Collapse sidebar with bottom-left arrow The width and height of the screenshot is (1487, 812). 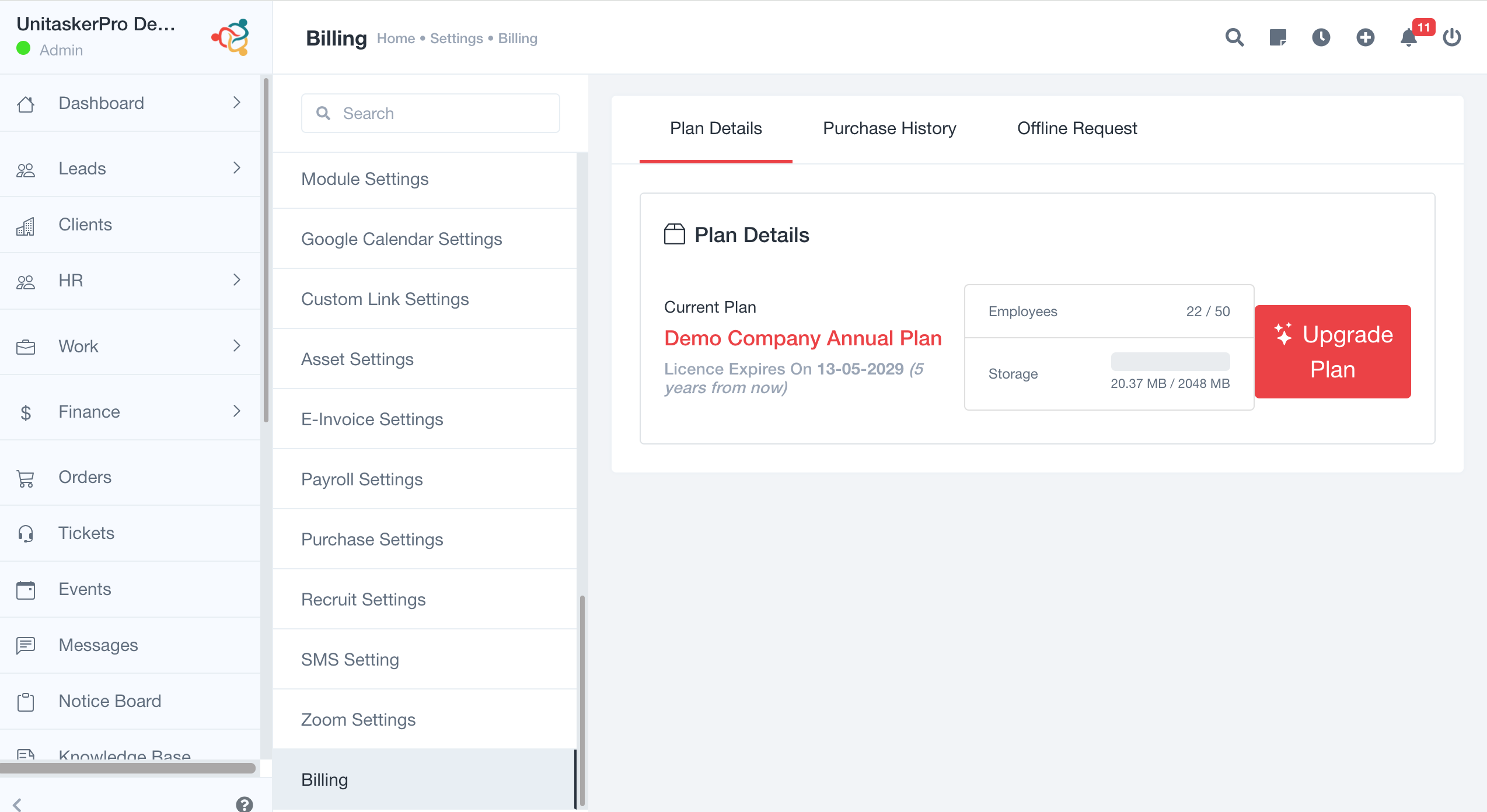click(x=18, y=804)
